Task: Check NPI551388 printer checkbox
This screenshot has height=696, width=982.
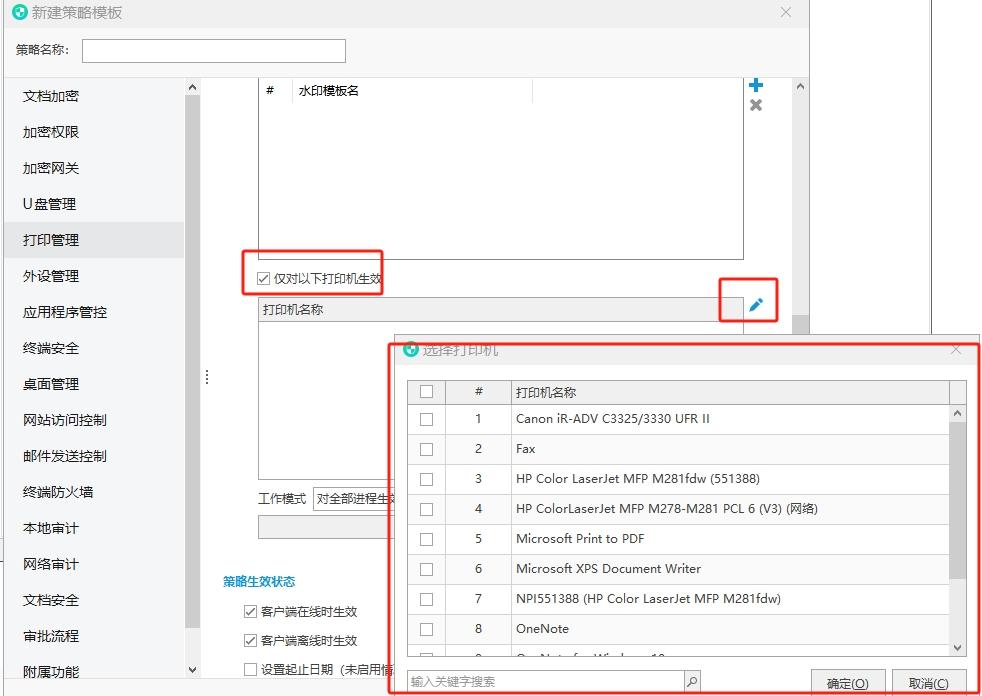Action: (426, 599)
